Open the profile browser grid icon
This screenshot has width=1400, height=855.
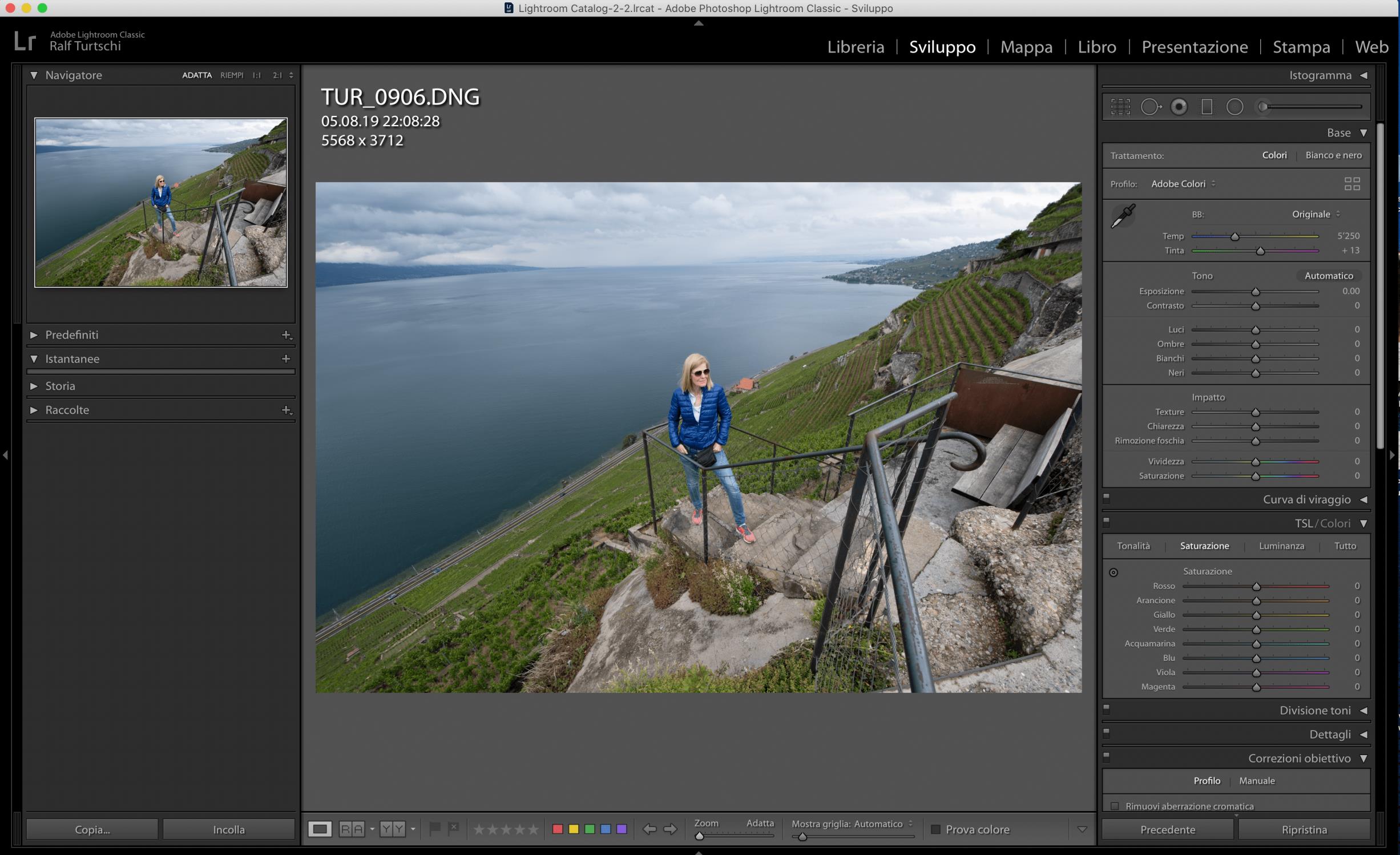point(1352,184)
